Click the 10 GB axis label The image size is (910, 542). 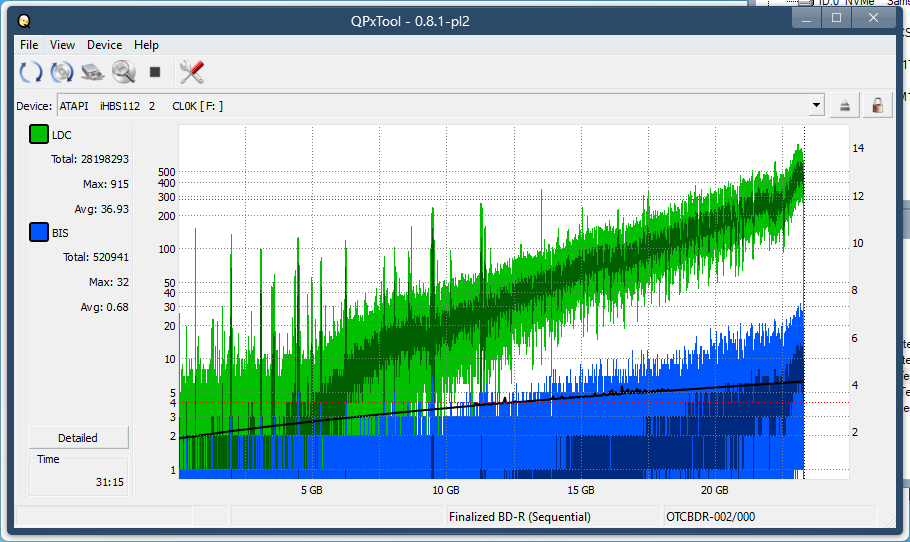click(x=446, y=490)
